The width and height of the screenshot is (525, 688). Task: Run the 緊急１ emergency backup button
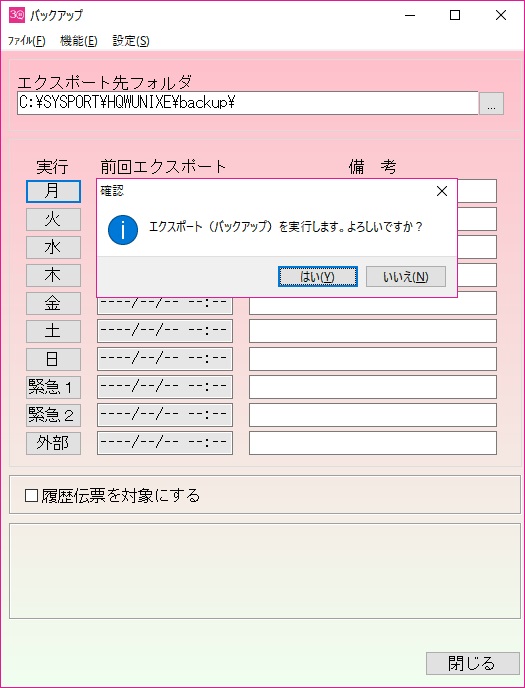(53, 387)
